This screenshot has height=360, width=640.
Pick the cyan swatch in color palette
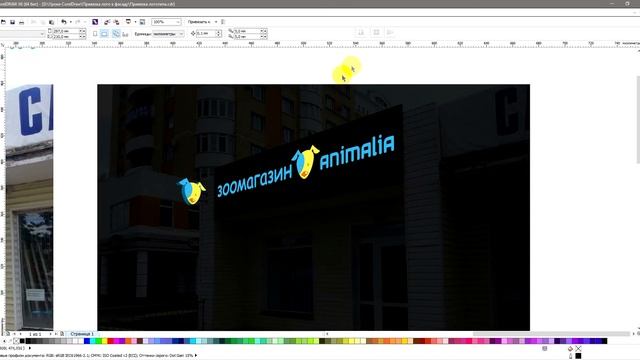[93, 341]
